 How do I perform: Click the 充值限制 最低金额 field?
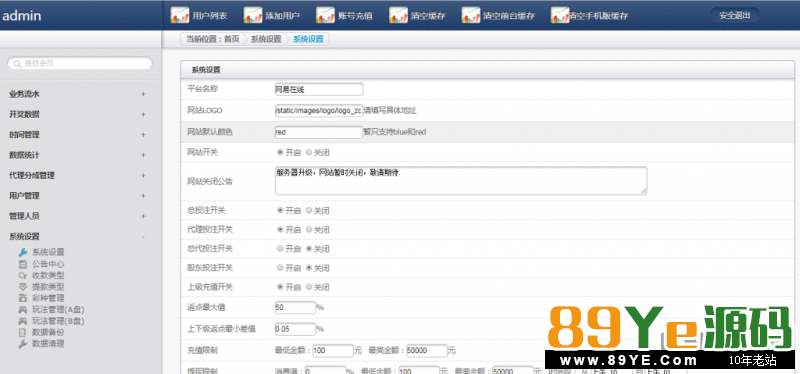tap(333, 351)
